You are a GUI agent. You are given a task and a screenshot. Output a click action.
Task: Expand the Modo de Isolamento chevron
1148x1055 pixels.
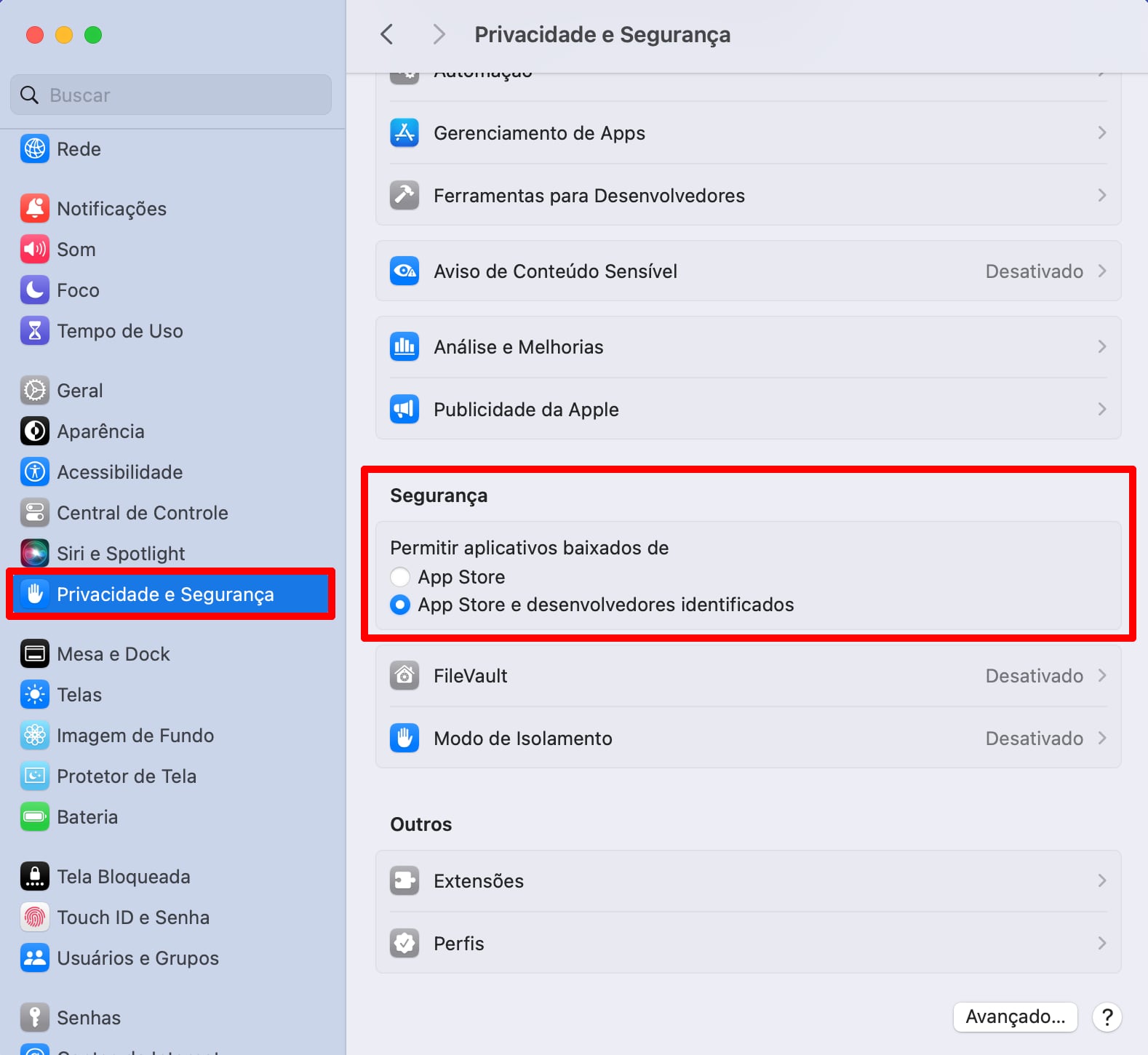pyautogui.click(x=1102, y=738)
